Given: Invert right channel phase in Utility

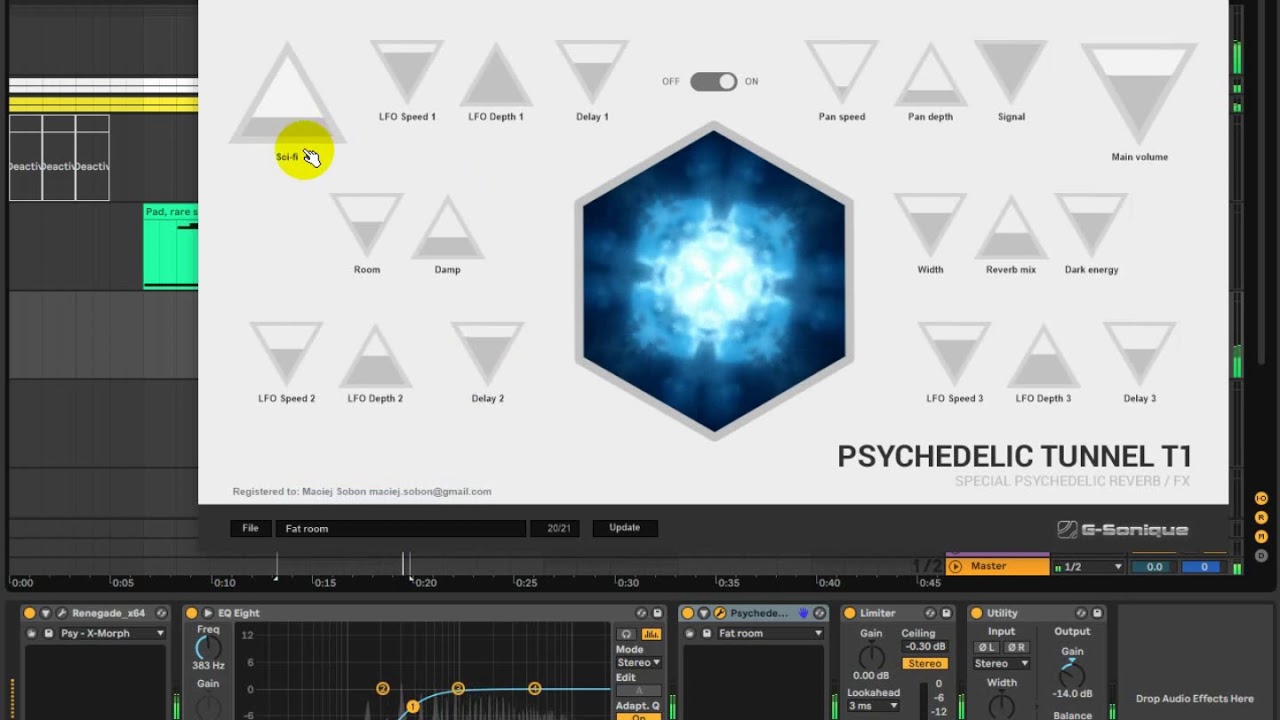Looking at the screenshot, I should coord(1015,647).
